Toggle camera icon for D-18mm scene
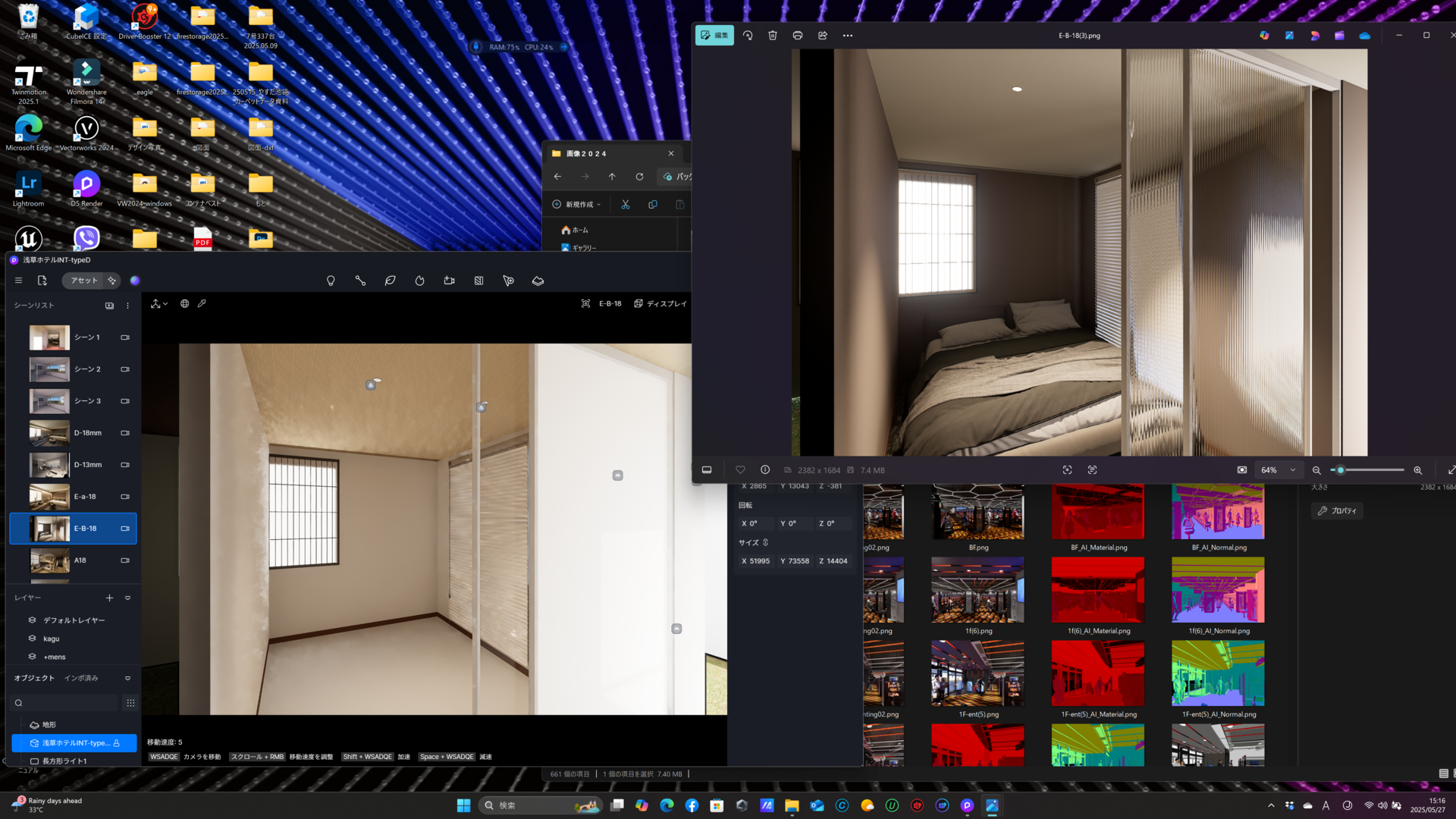 [x=125, y=433]
